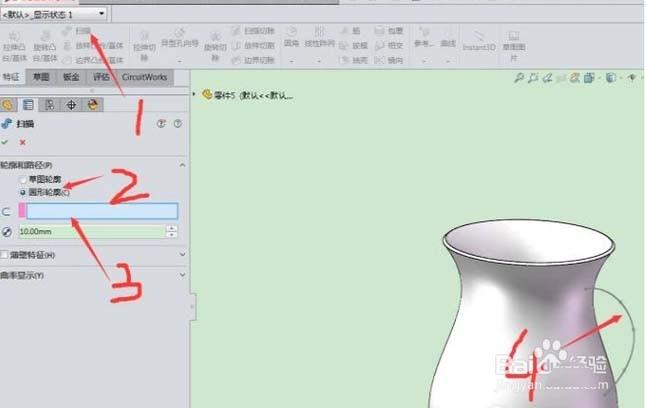Click the Curves (曲线) tool
The width and height of the screenshot is (646, 408).
448,37
